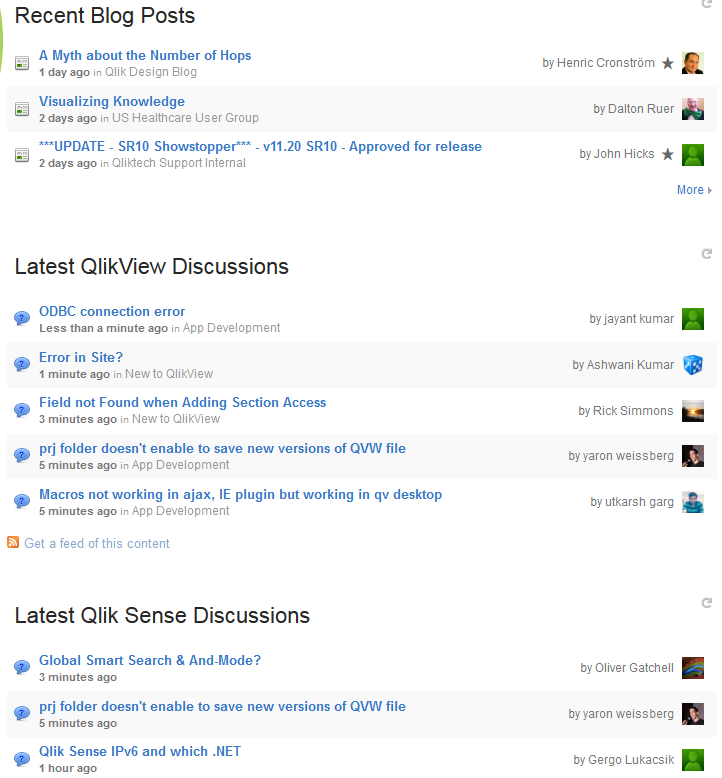Open Henric Cronström's avatar

[693, 63]
